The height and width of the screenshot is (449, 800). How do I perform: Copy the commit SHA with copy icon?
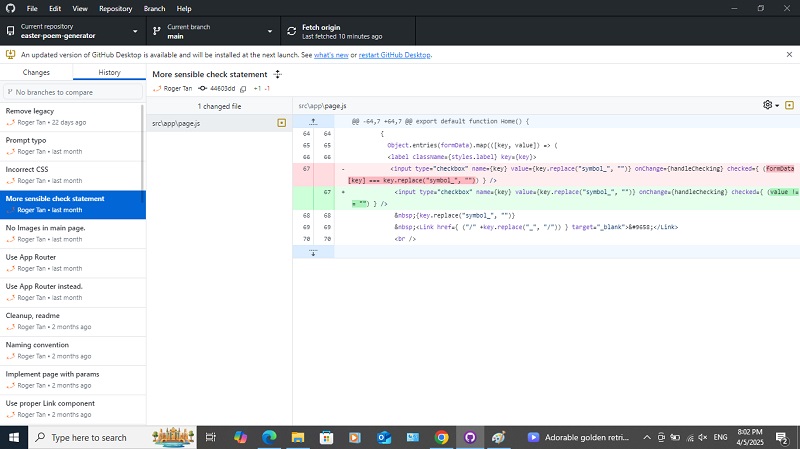coord(243,89)
